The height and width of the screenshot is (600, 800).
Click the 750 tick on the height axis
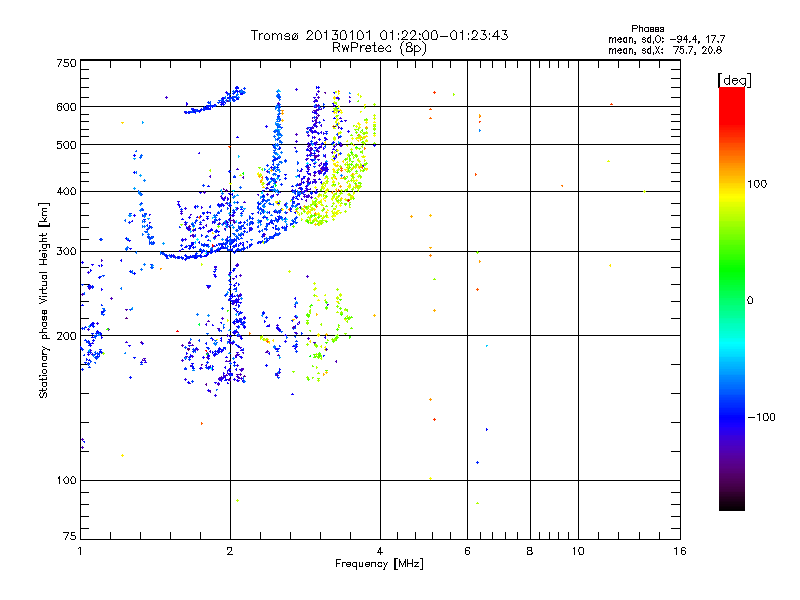tap(66, 63)
